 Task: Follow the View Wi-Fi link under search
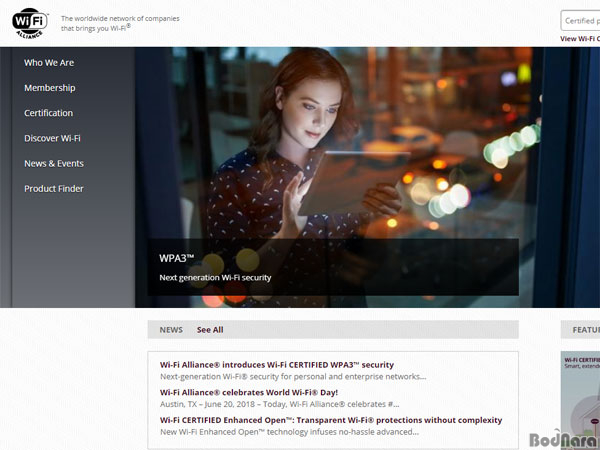pos(580,39)
